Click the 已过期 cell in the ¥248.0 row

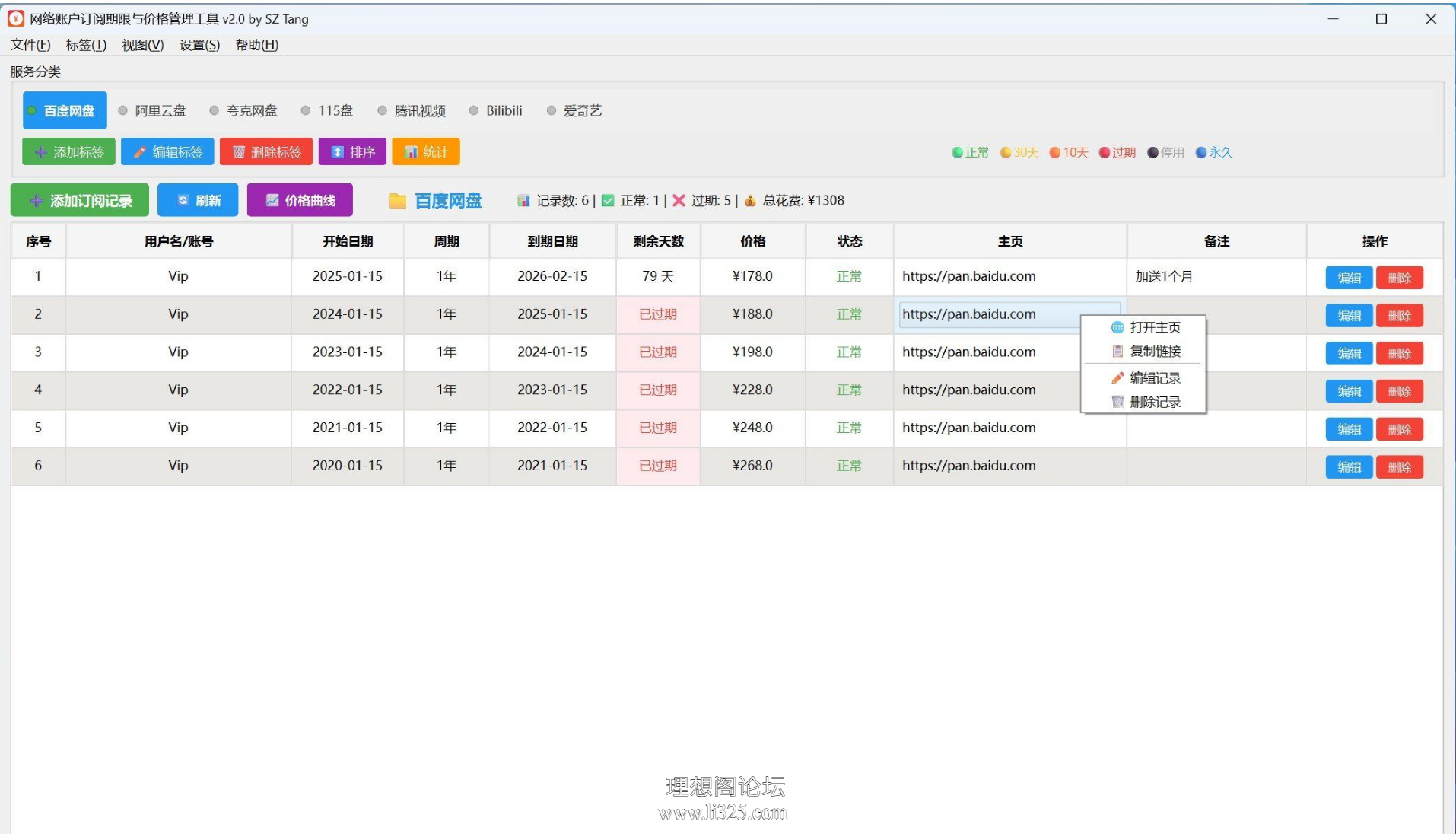pyautogui.click(x=658, y=428)
